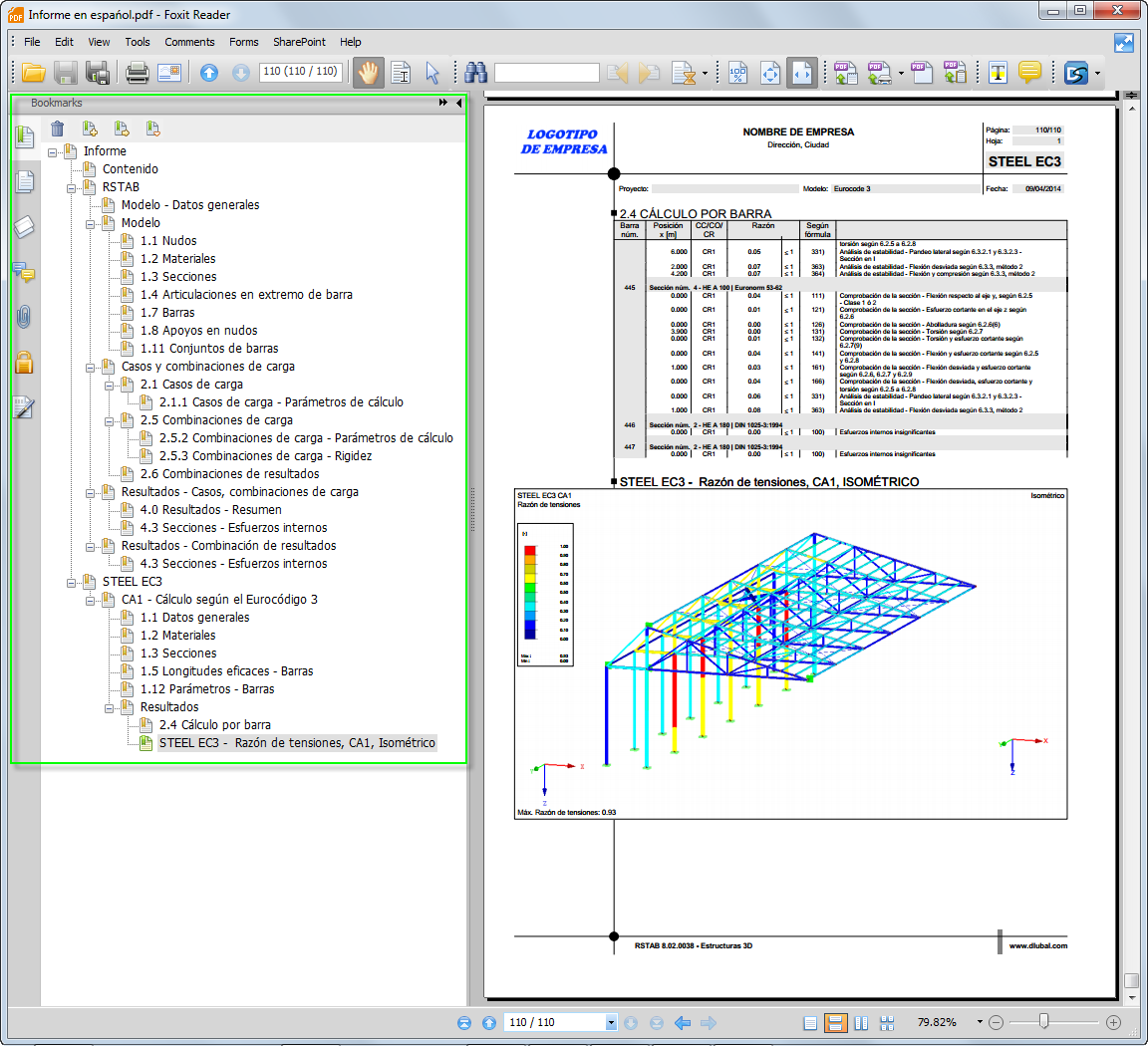Delete selected bookmark with trash icon
Viewport: 1148px width, 1046px height.
[x=57, y=129]
